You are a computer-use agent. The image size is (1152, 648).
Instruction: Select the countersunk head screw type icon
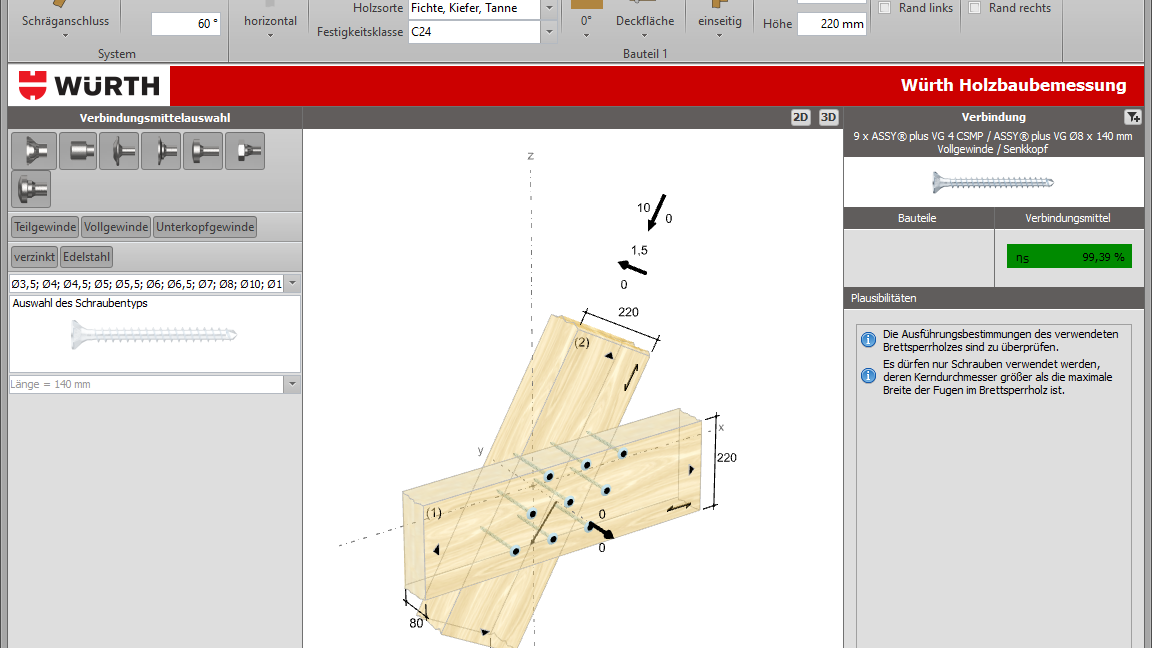35,151
